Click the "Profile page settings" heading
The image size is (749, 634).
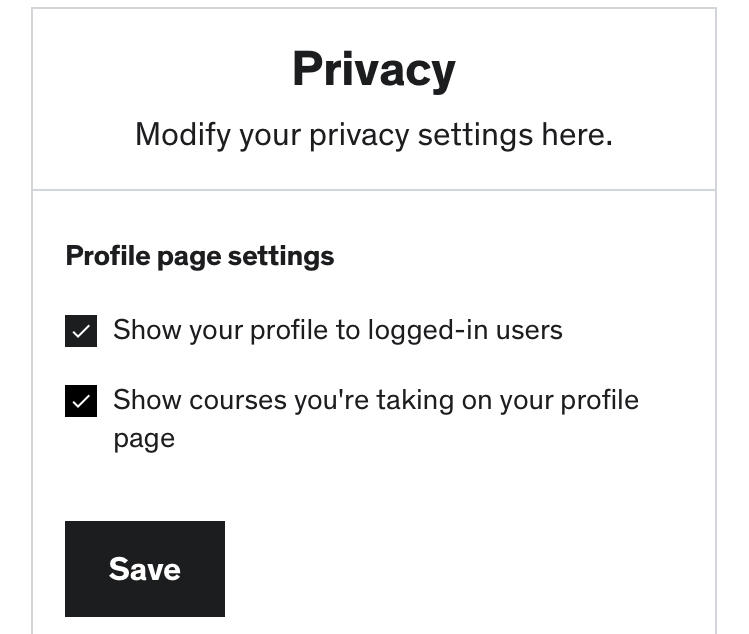tap(200, 256)
